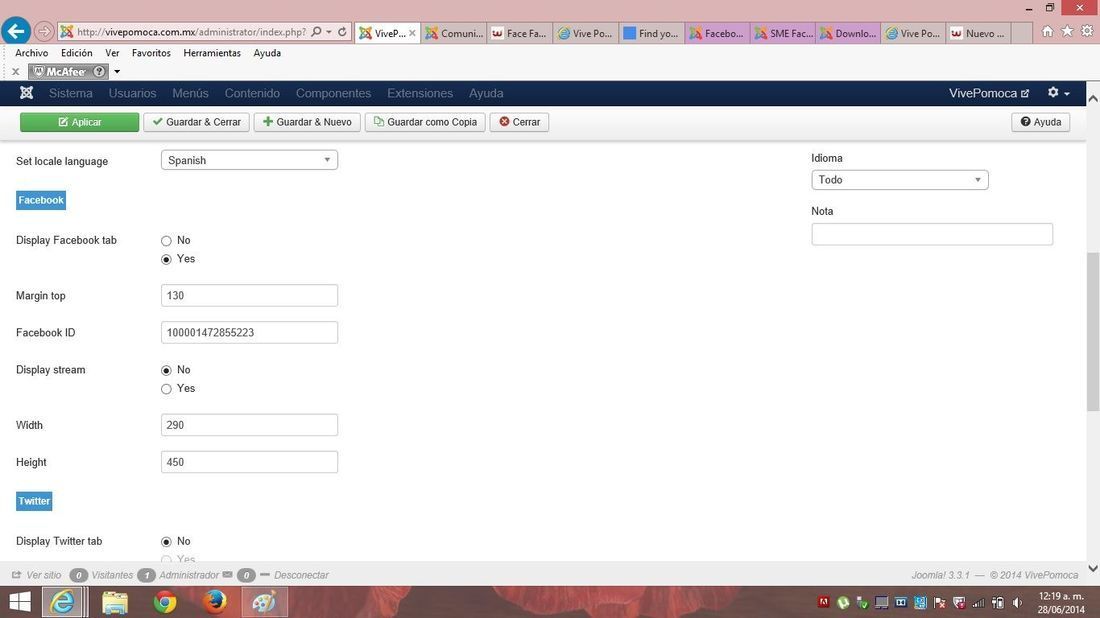1100x618 pixels.
Task: Click the address bar URL field
Action: click(x=191, y=32)
